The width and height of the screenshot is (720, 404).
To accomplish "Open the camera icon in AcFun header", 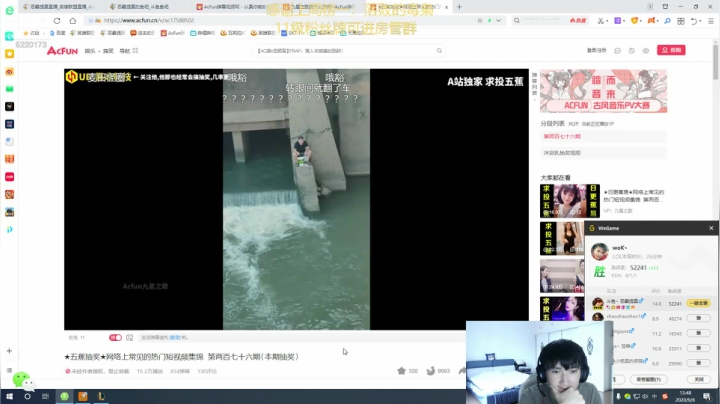I will tap(646, 50).
